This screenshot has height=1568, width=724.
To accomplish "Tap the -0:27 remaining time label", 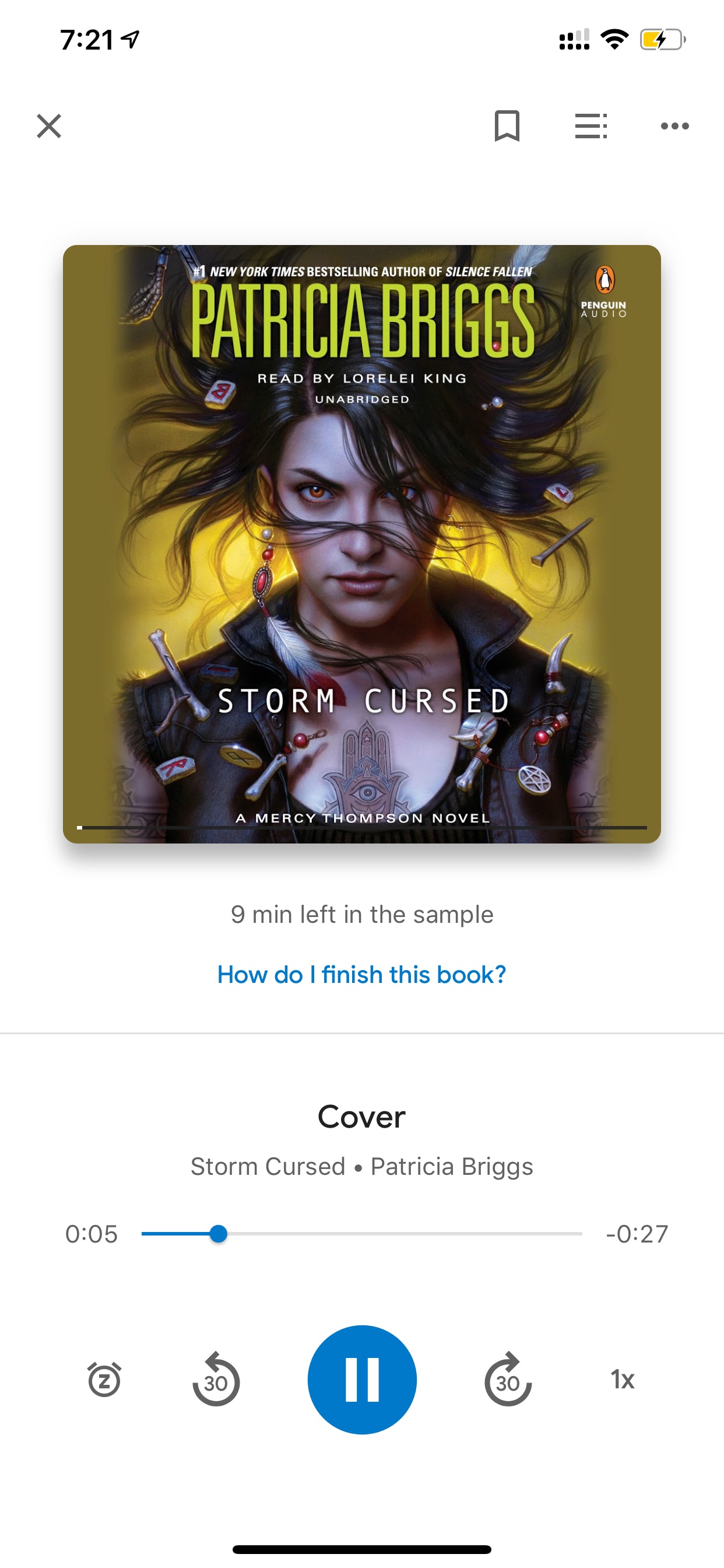I will point(637,1234).
